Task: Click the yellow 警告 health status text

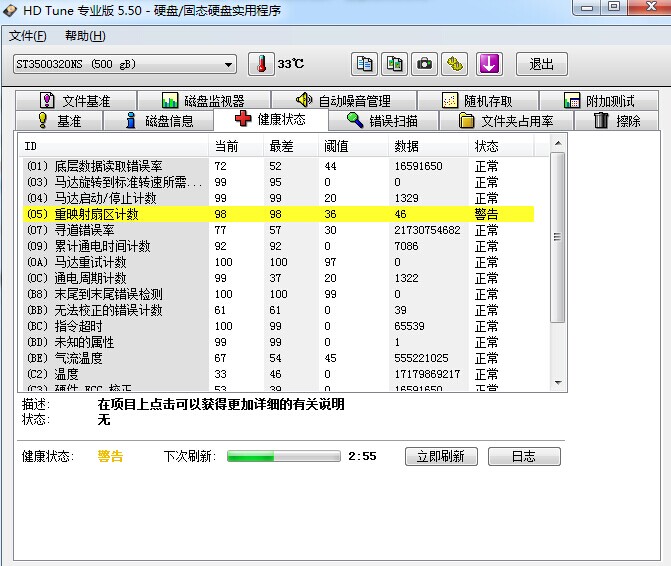Action: (110, 456)
